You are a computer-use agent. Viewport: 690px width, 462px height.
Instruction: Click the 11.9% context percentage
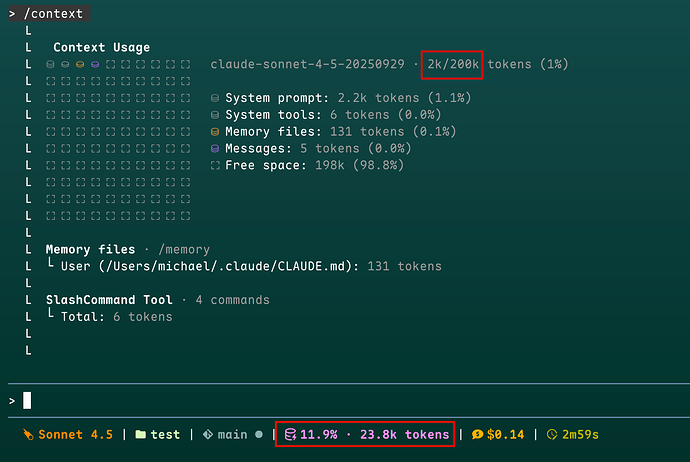[x=319, y=435]
